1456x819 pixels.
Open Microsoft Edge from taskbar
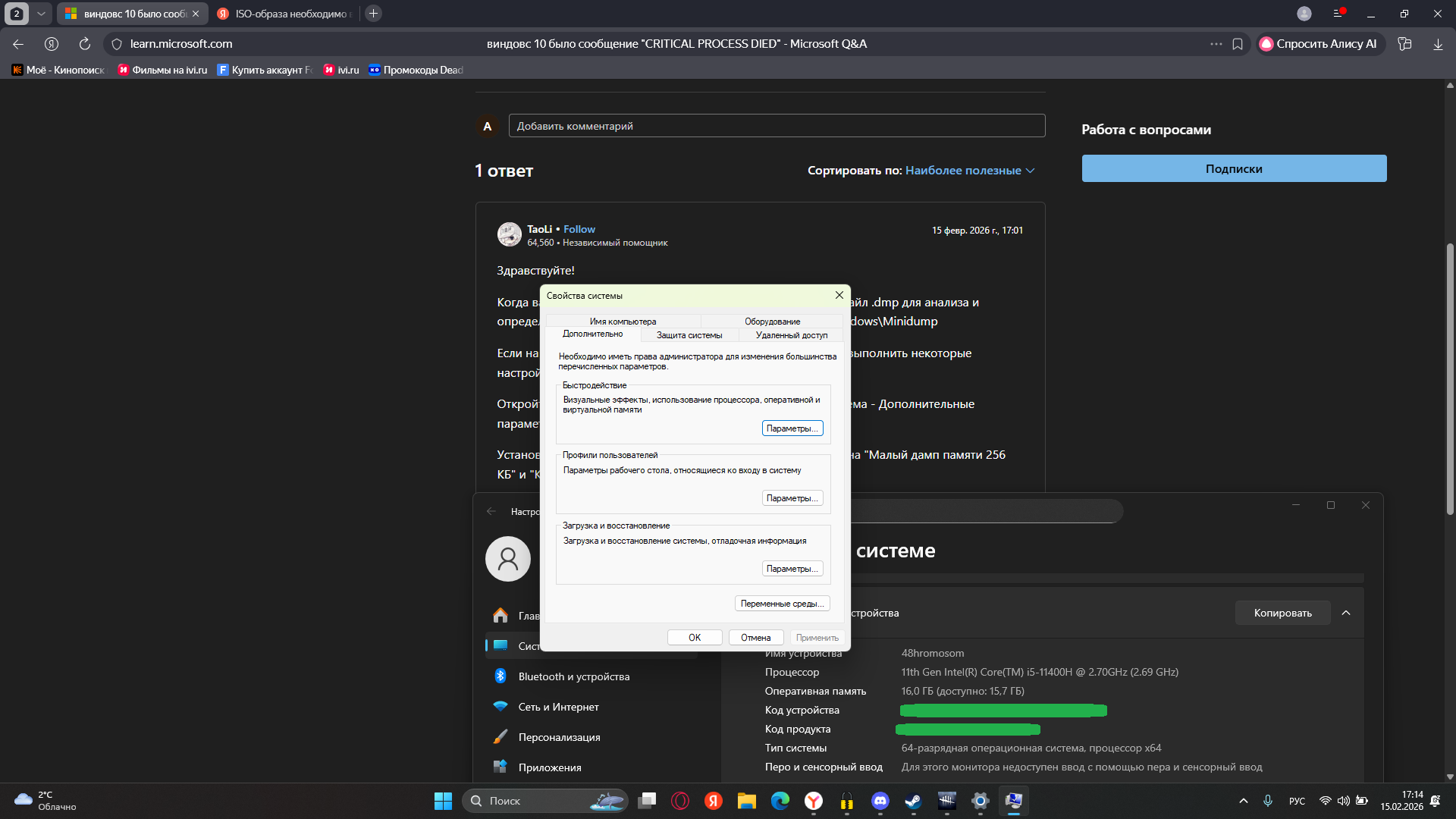point(780,801)
